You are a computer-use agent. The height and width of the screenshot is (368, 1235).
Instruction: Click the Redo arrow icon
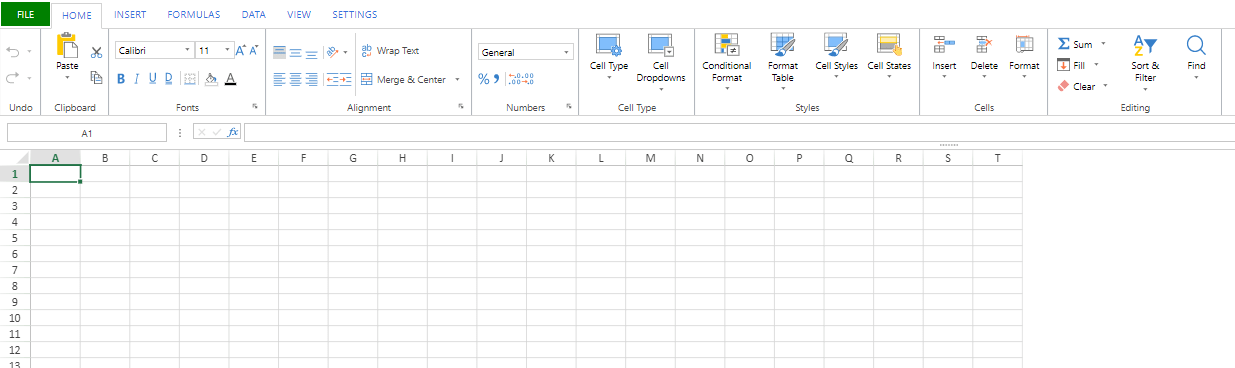point(13,77)
